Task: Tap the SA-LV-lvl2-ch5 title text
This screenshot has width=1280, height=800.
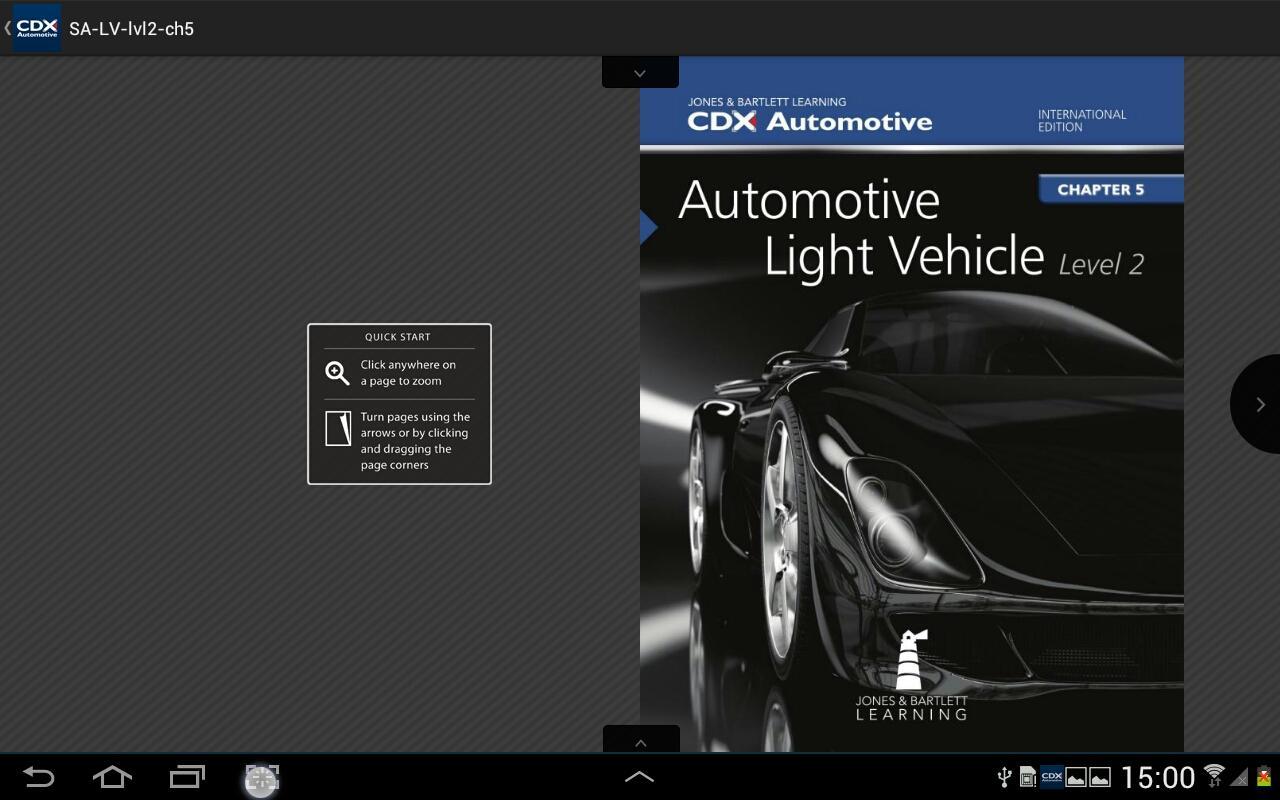Action: [x=131, y=29]
